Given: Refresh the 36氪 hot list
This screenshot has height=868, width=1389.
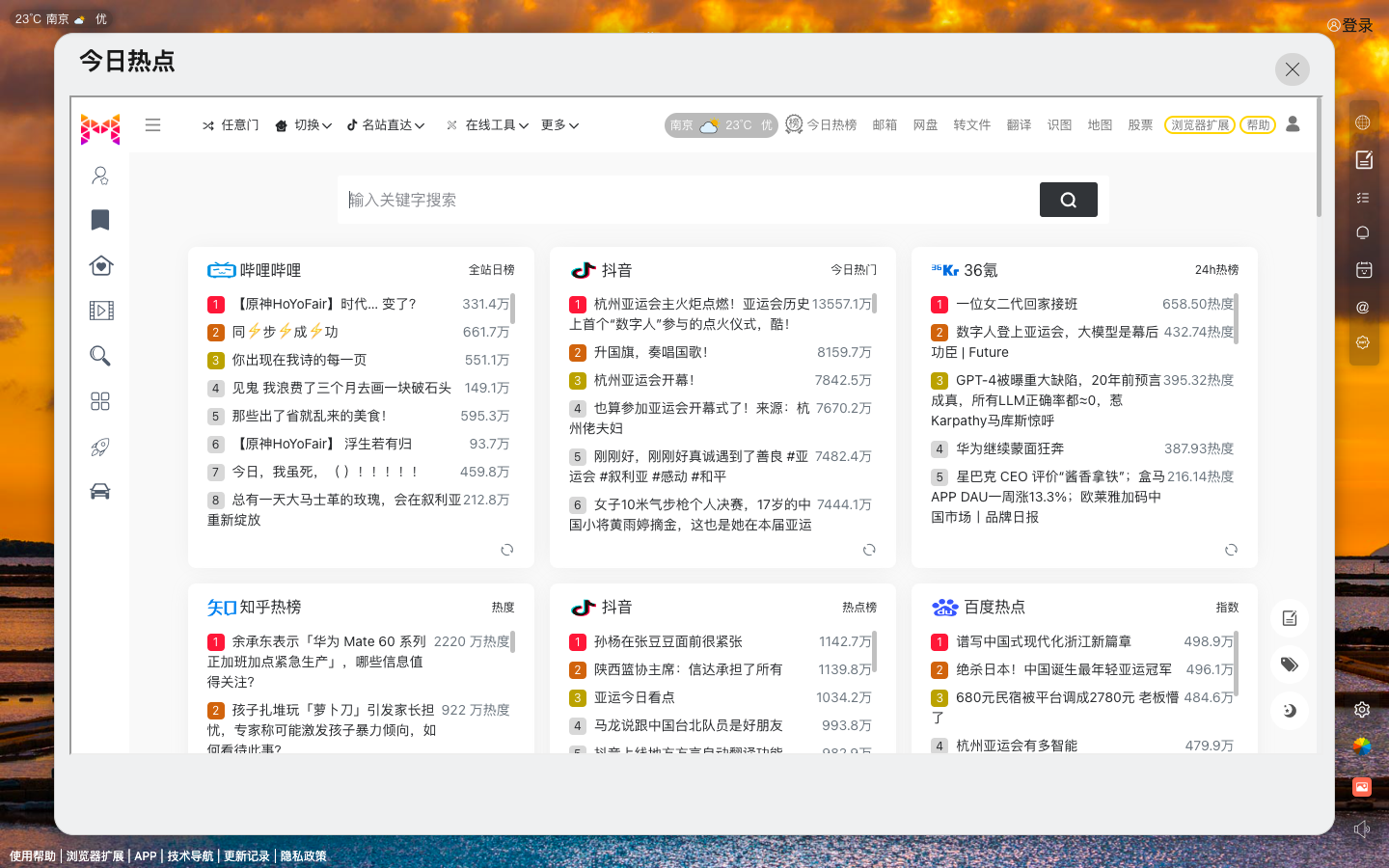Looking at the screenshot, I should (1231, 550).
